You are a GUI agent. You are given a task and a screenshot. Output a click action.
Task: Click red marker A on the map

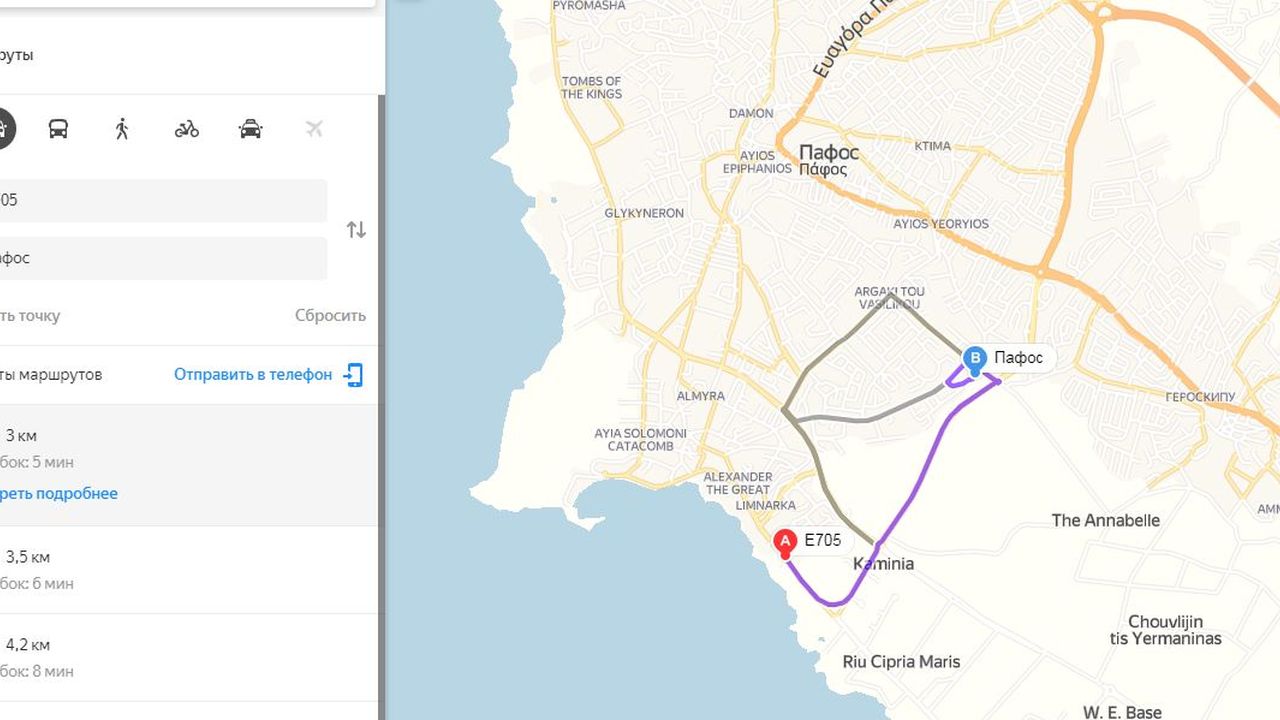[785, 543]
